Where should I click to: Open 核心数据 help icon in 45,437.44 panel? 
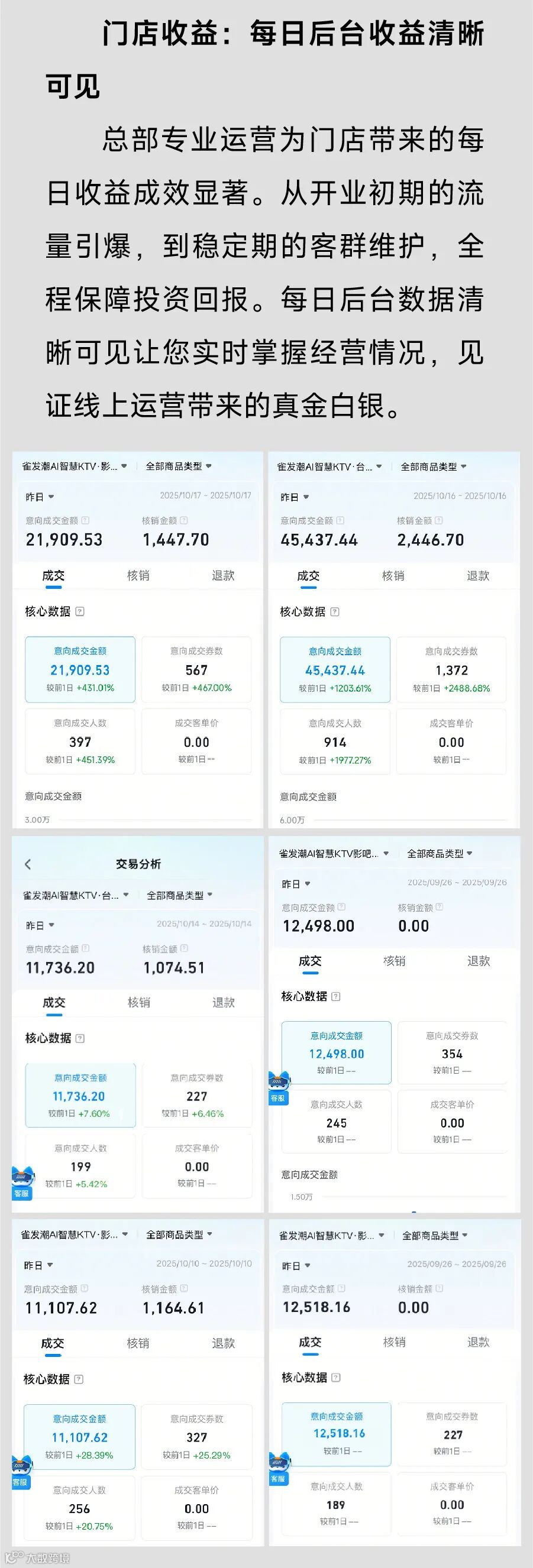[x=334, y=612]
